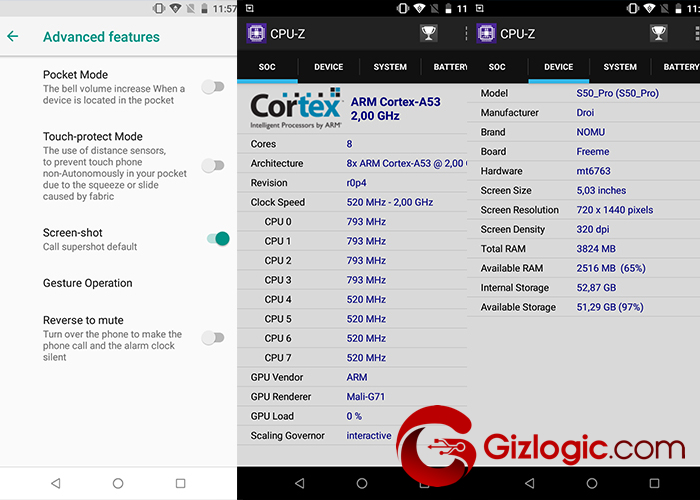Select the Hardware value mt6763
The width and height of the screenshot is (700, 500).
pyautogui.click(x=593, y=171)
